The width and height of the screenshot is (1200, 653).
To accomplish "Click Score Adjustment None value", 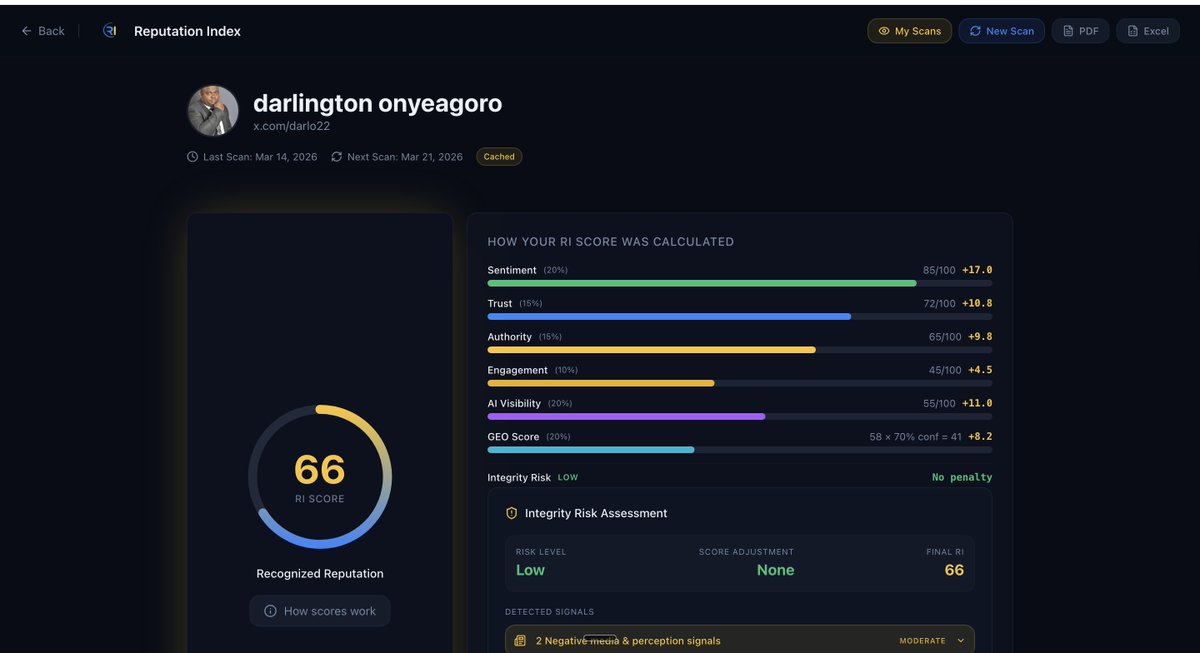I will pos(775,570).
